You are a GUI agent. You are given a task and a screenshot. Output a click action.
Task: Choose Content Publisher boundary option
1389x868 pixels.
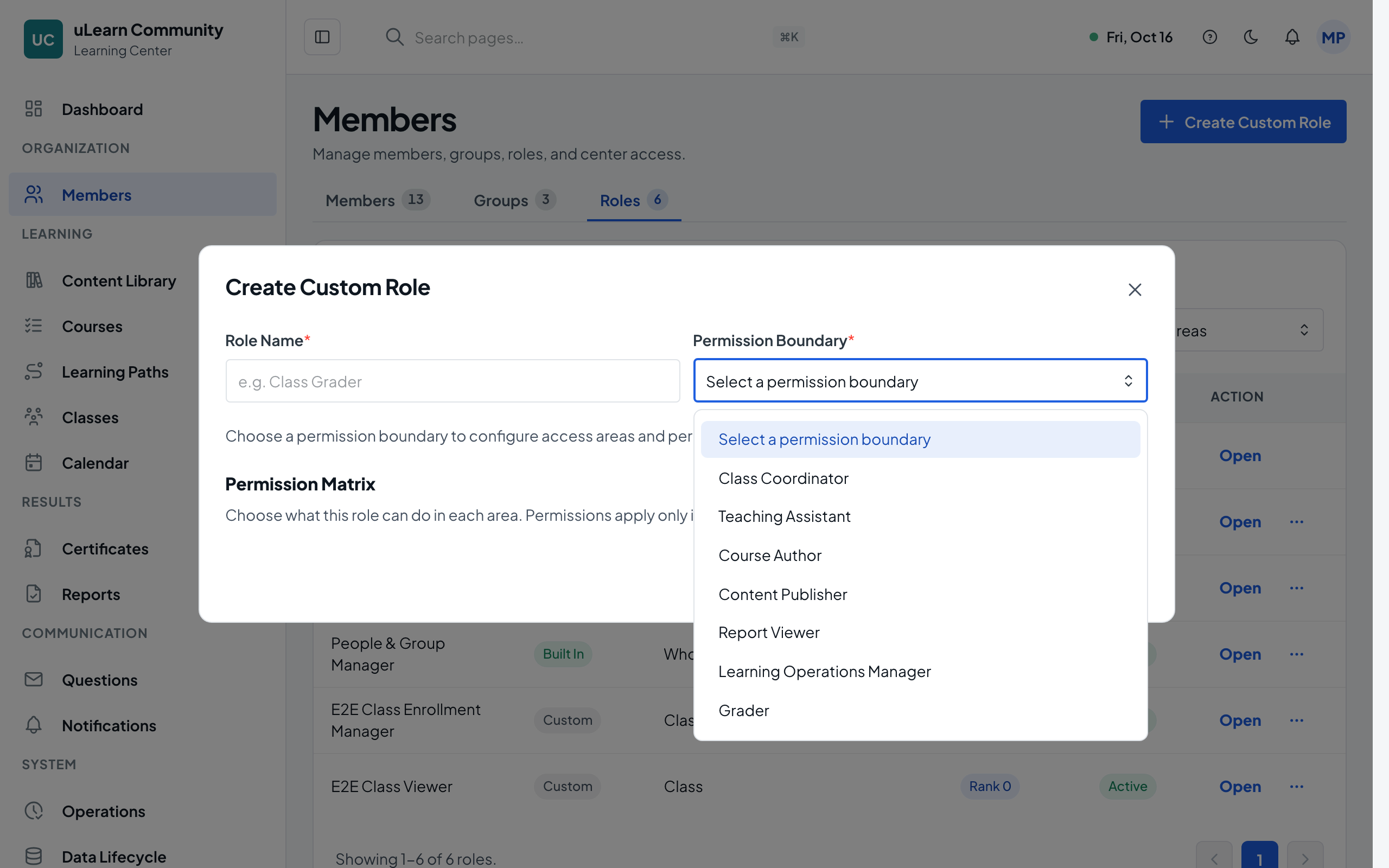(920, 595)
